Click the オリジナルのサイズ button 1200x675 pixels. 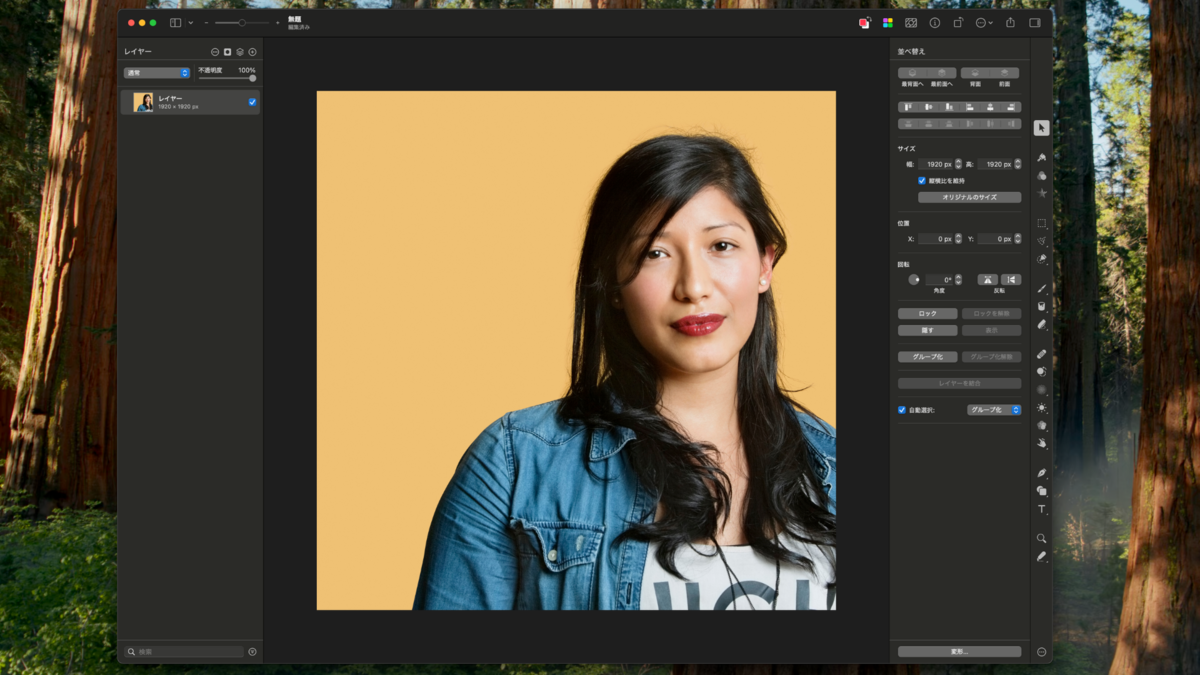pyautogui.click(x=969, y=197)
